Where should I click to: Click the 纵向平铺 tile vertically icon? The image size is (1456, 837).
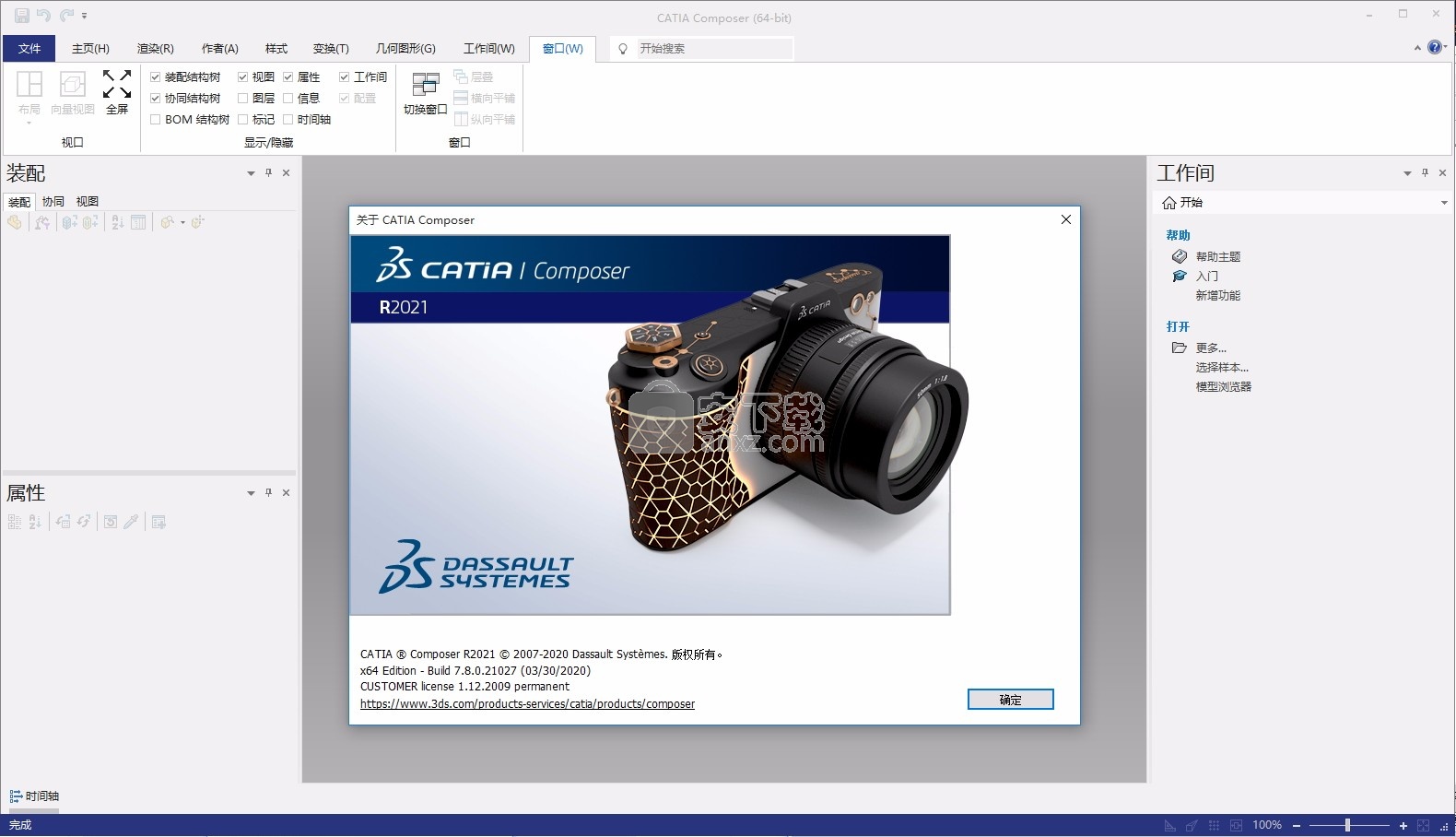pos(461,119)
